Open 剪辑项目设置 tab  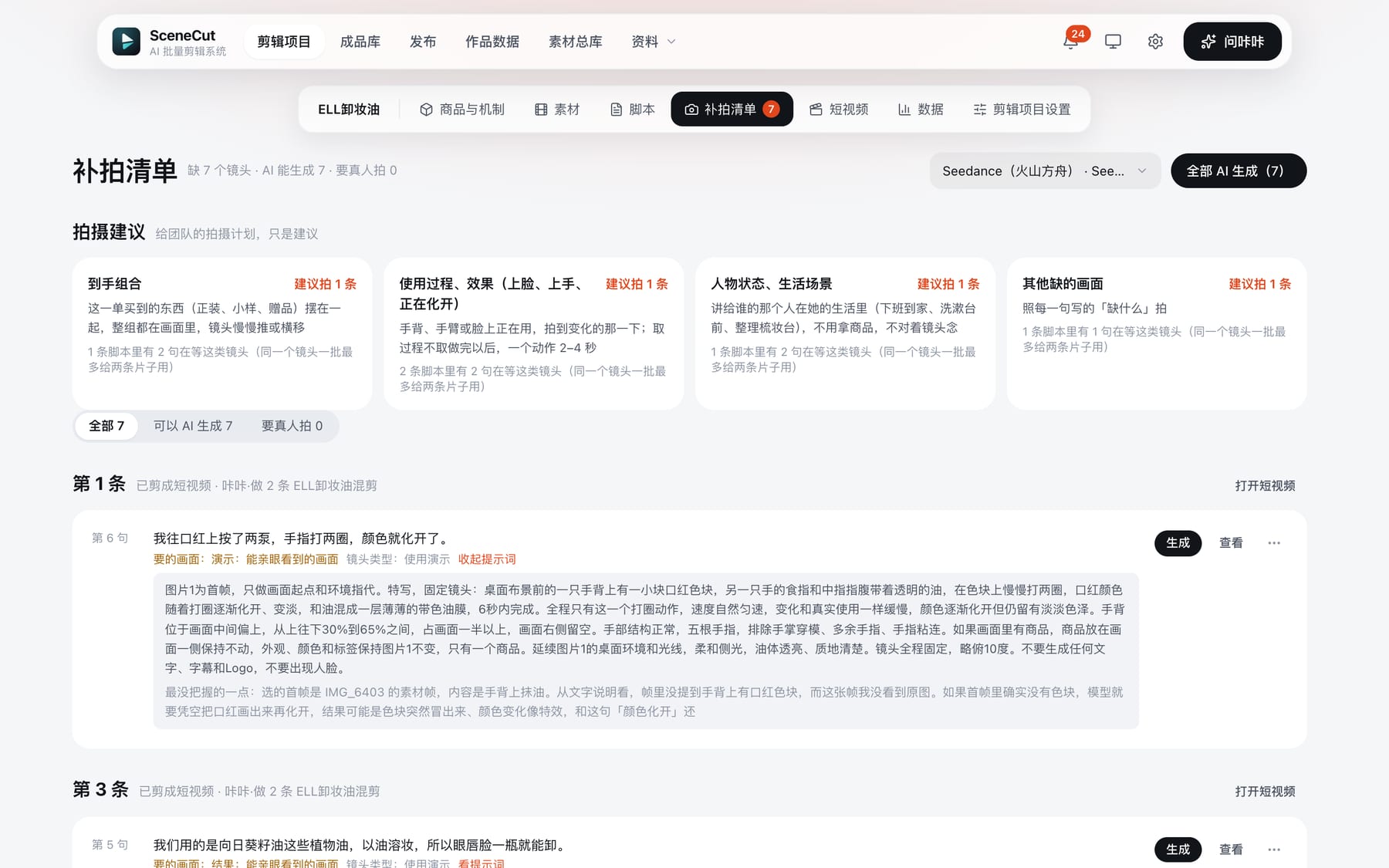[1022, 110]
